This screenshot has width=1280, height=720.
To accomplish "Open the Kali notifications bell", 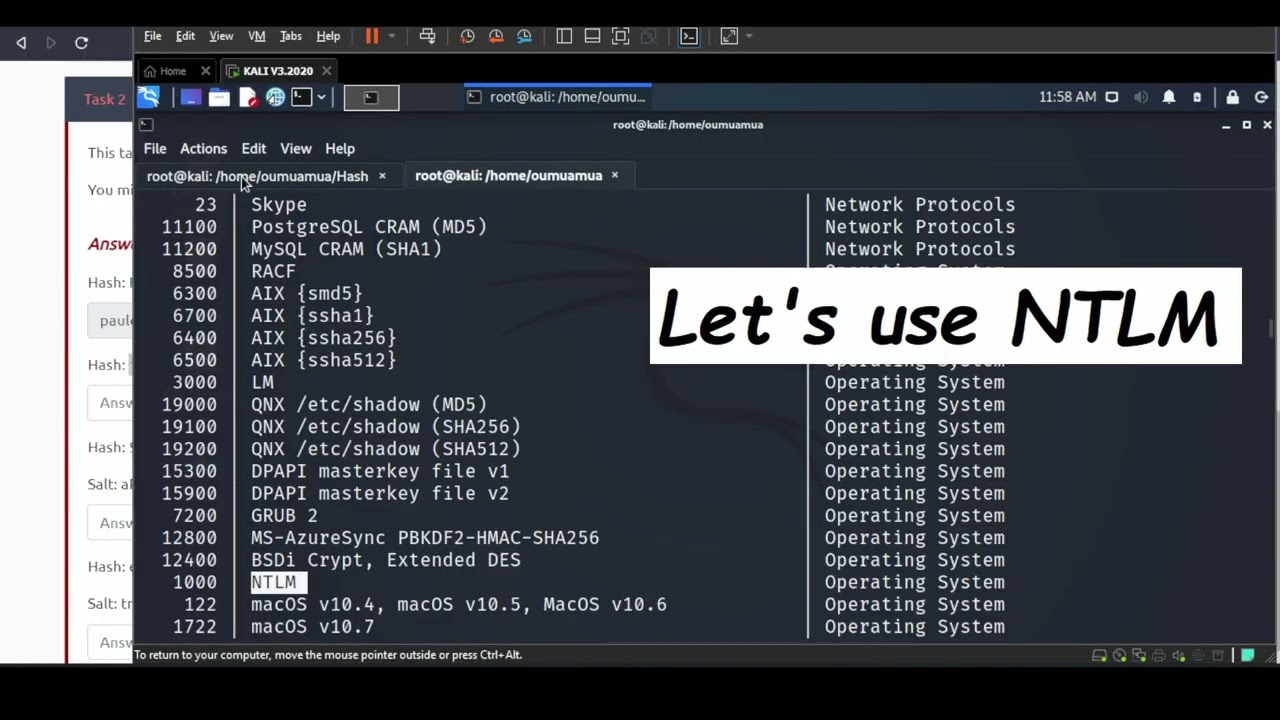I will pyautogui.click(x=1168, y=97).
